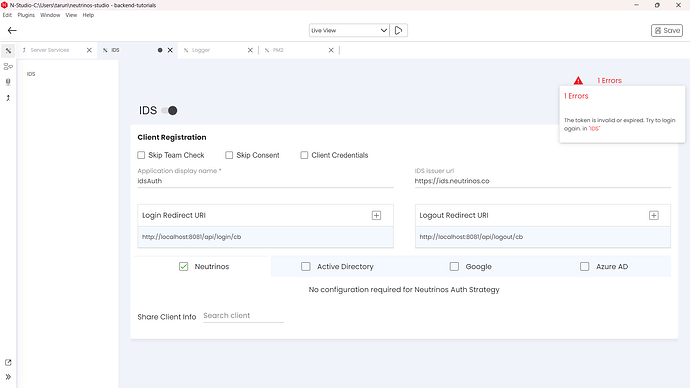
Task: Click the back arrow icon
Action: click(12, 30)
